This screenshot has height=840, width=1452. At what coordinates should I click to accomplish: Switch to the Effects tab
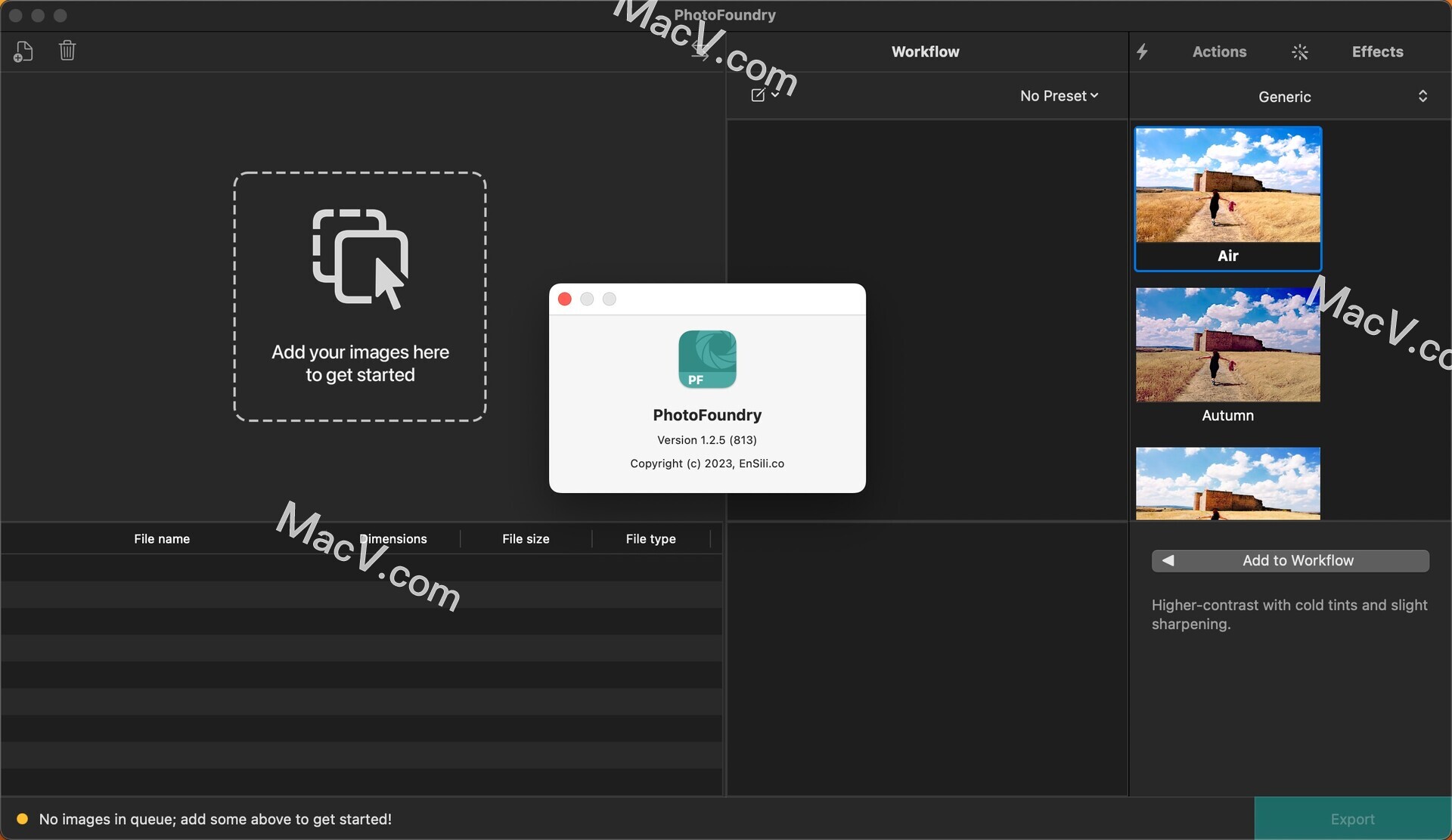click(x=1377, y=51)
